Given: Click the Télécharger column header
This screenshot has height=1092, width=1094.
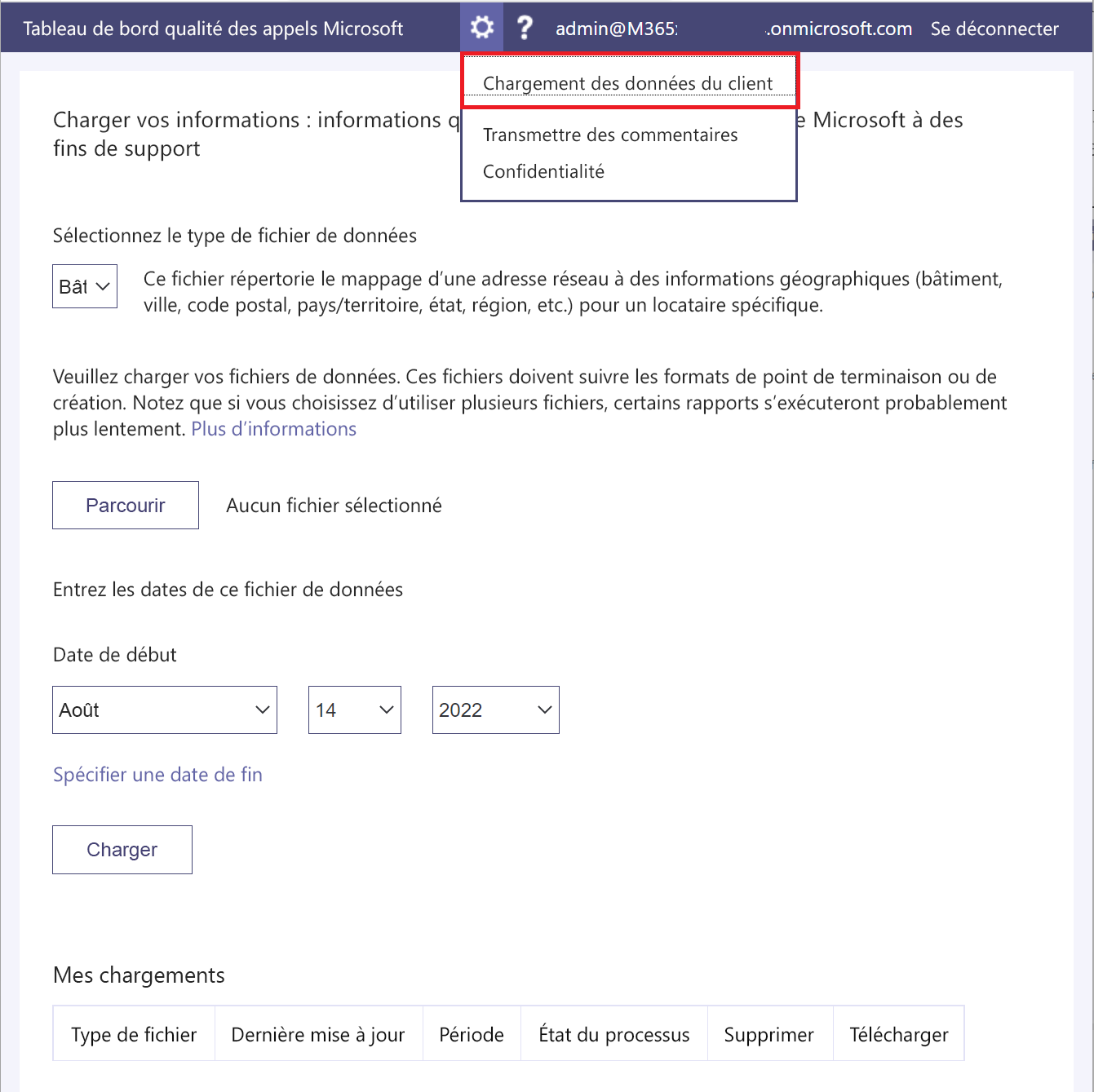Looking at the screenshot, I should tap(899, 1034).
